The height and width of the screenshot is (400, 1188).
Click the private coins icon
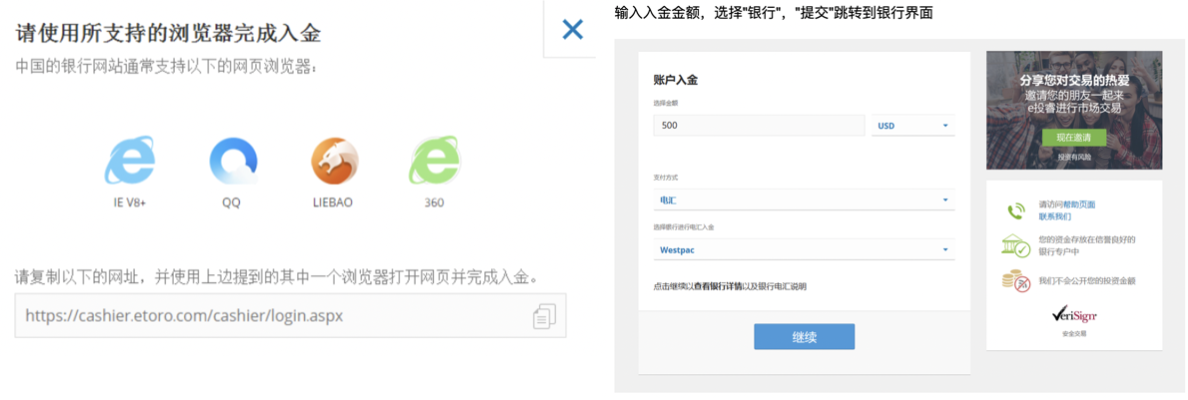[1016, 281]
